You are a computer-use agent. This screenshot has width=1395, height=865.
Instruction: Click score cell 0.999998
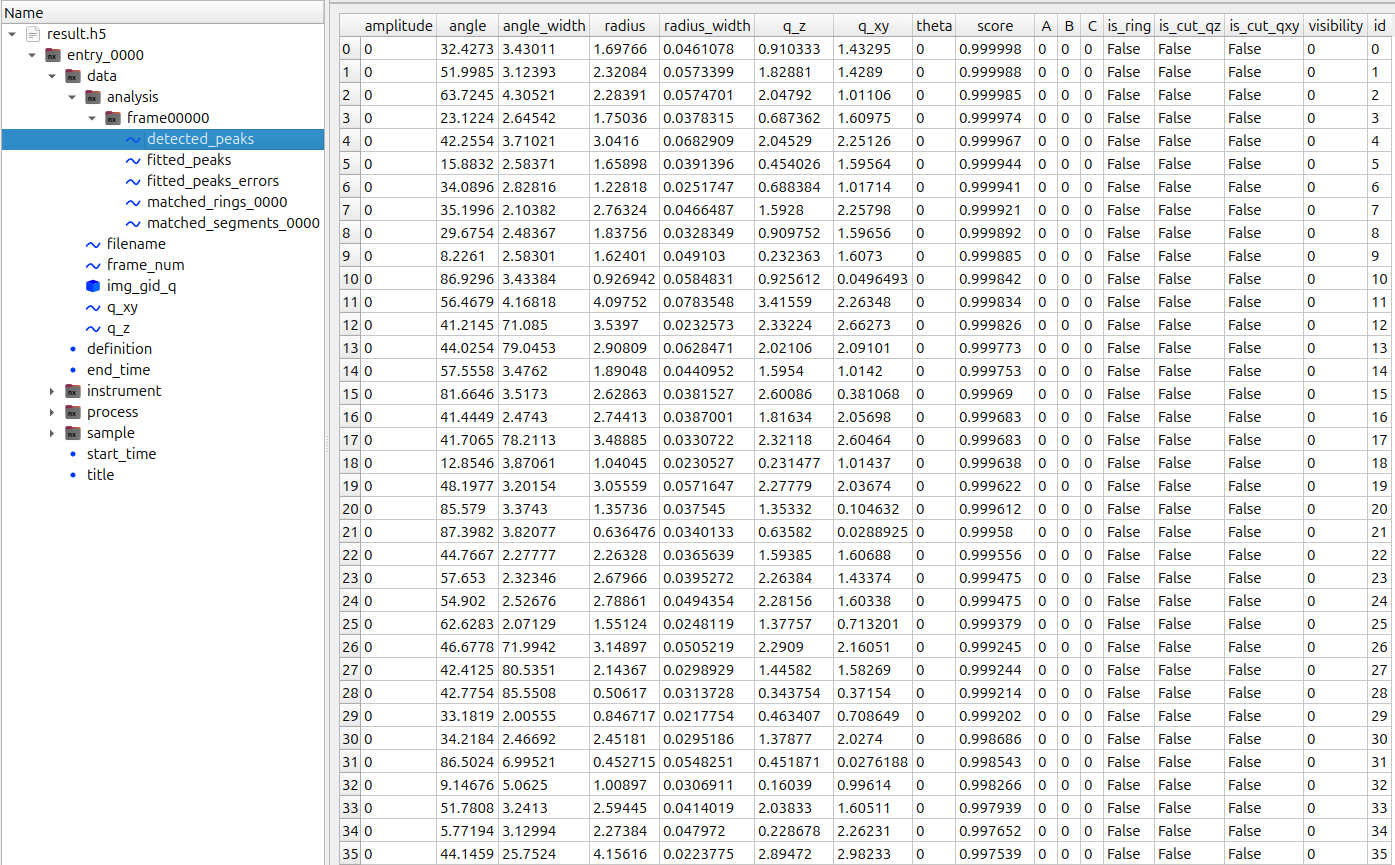pos(994,49)
